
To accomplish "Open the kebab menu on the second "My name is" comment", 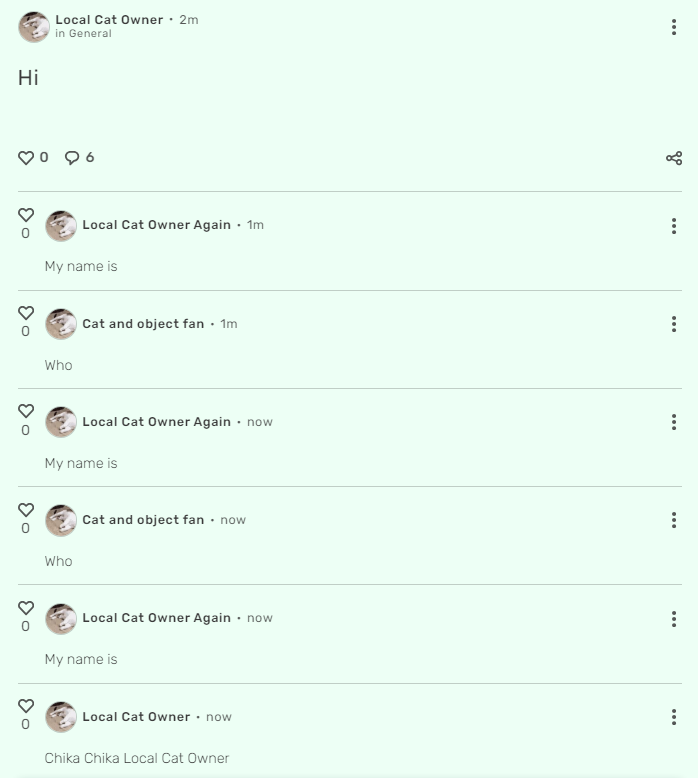I will (x=674, y=422).
